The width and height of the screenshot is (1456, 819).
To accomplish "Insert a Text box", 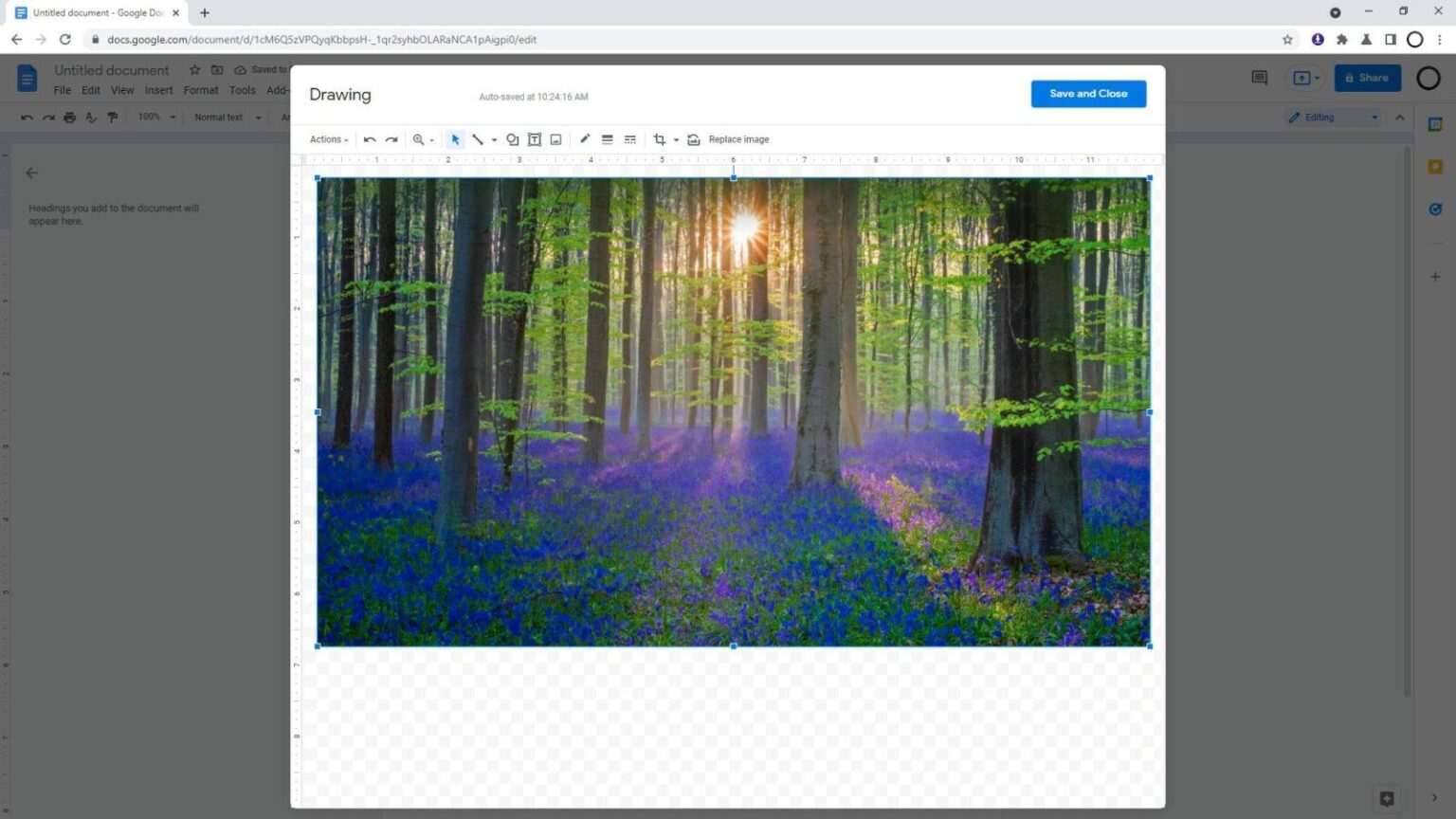I will tap(534, 139).
